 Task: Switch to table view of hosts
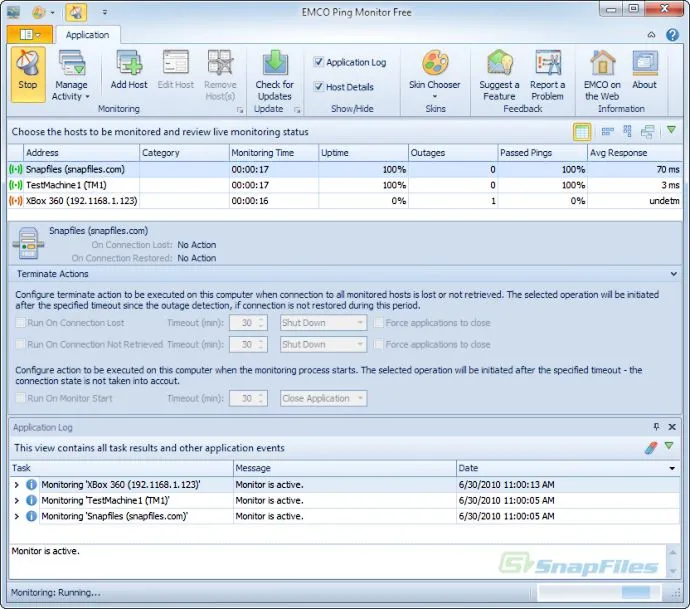click(x=582, y=132)
